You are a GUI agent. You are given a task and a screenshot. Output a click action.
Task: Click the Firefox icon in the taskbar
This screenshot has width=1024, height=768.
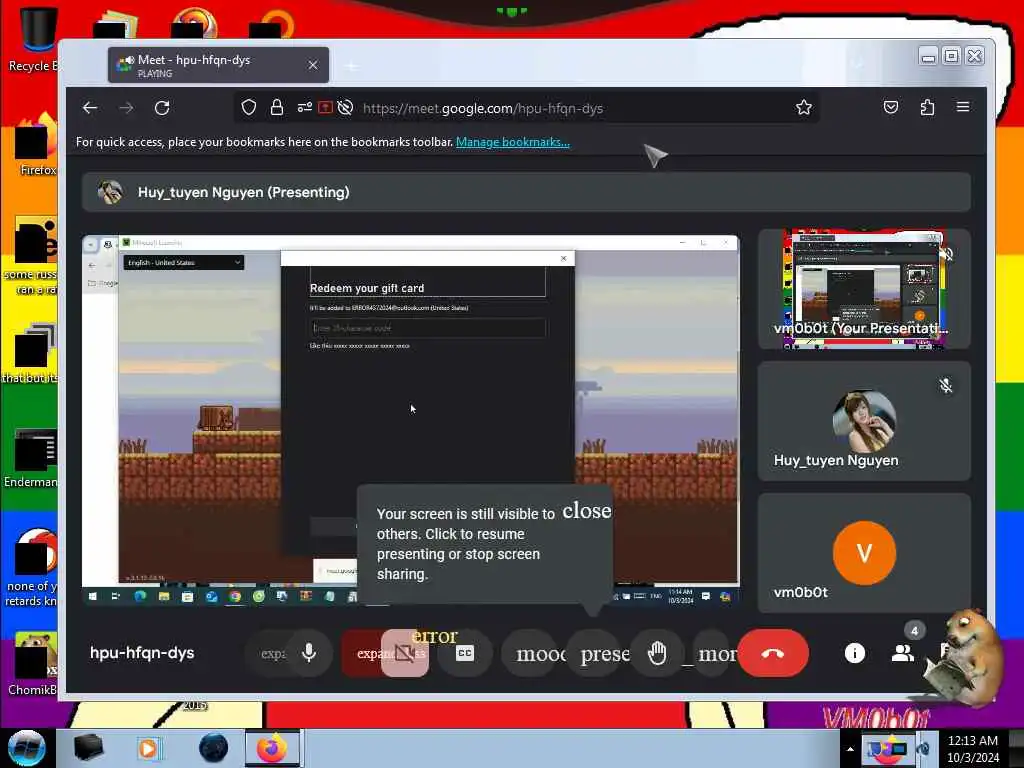[x=272, y=748]
